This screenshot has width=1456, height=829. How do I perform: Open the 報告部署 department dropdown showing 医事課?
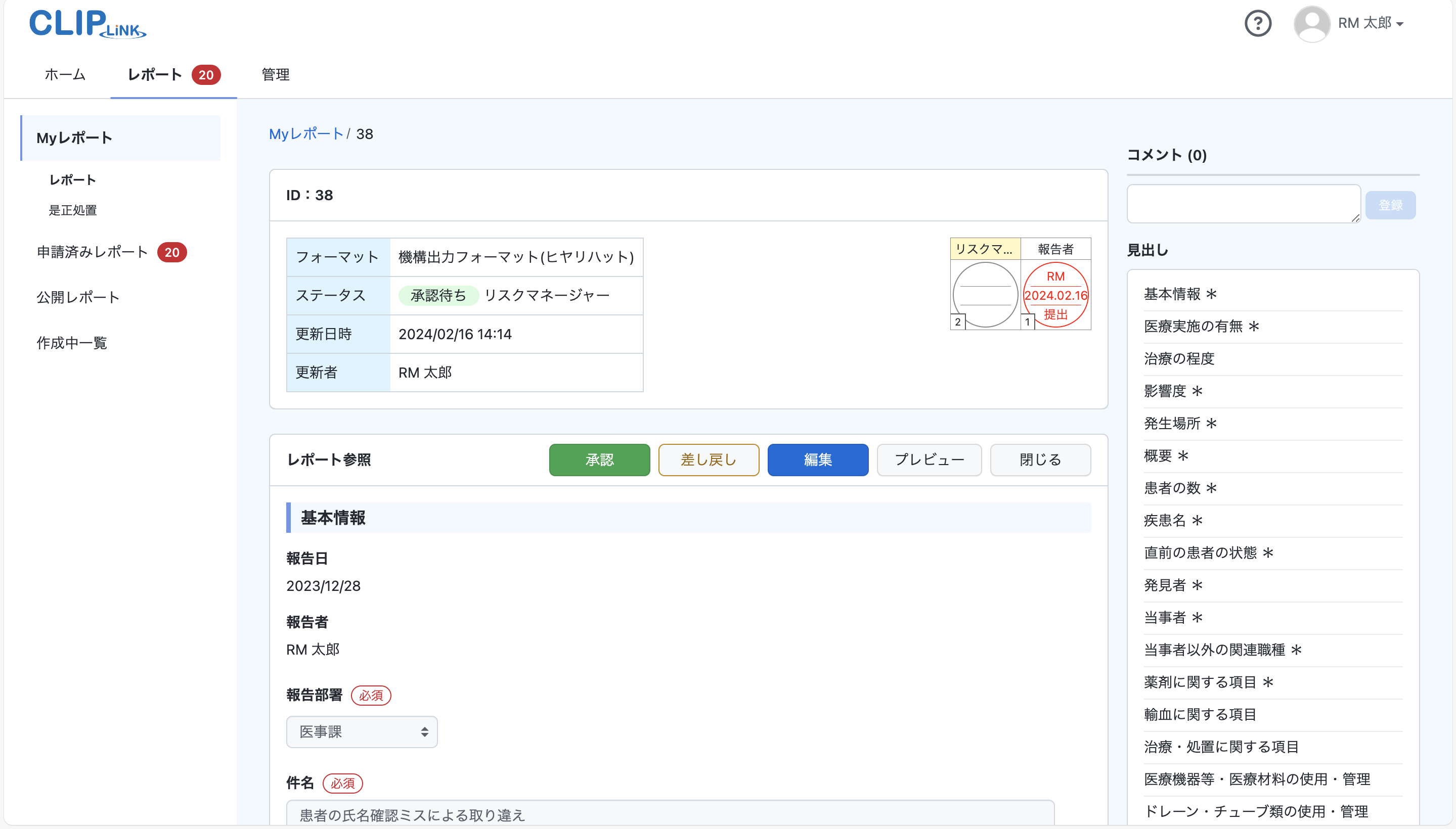[361, 731]
